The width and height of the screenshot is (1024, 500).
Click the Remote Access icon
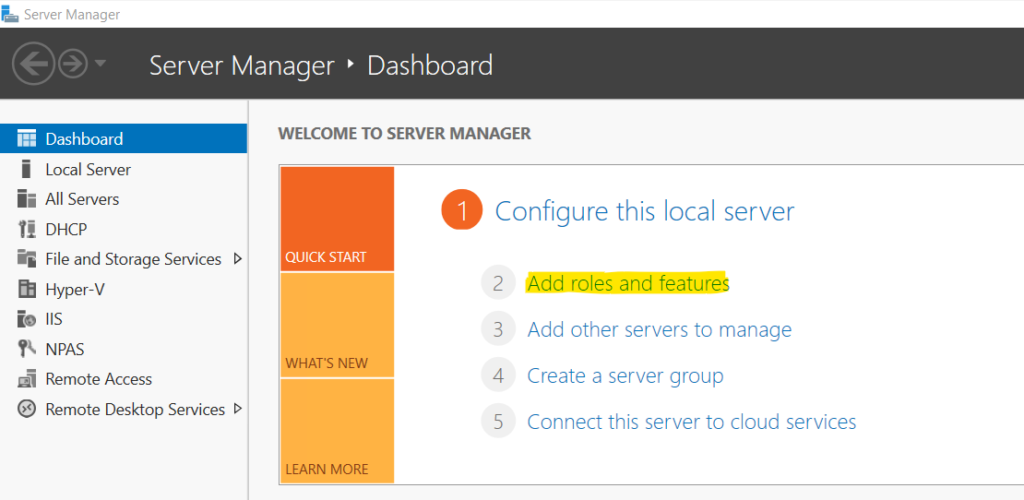27,379
